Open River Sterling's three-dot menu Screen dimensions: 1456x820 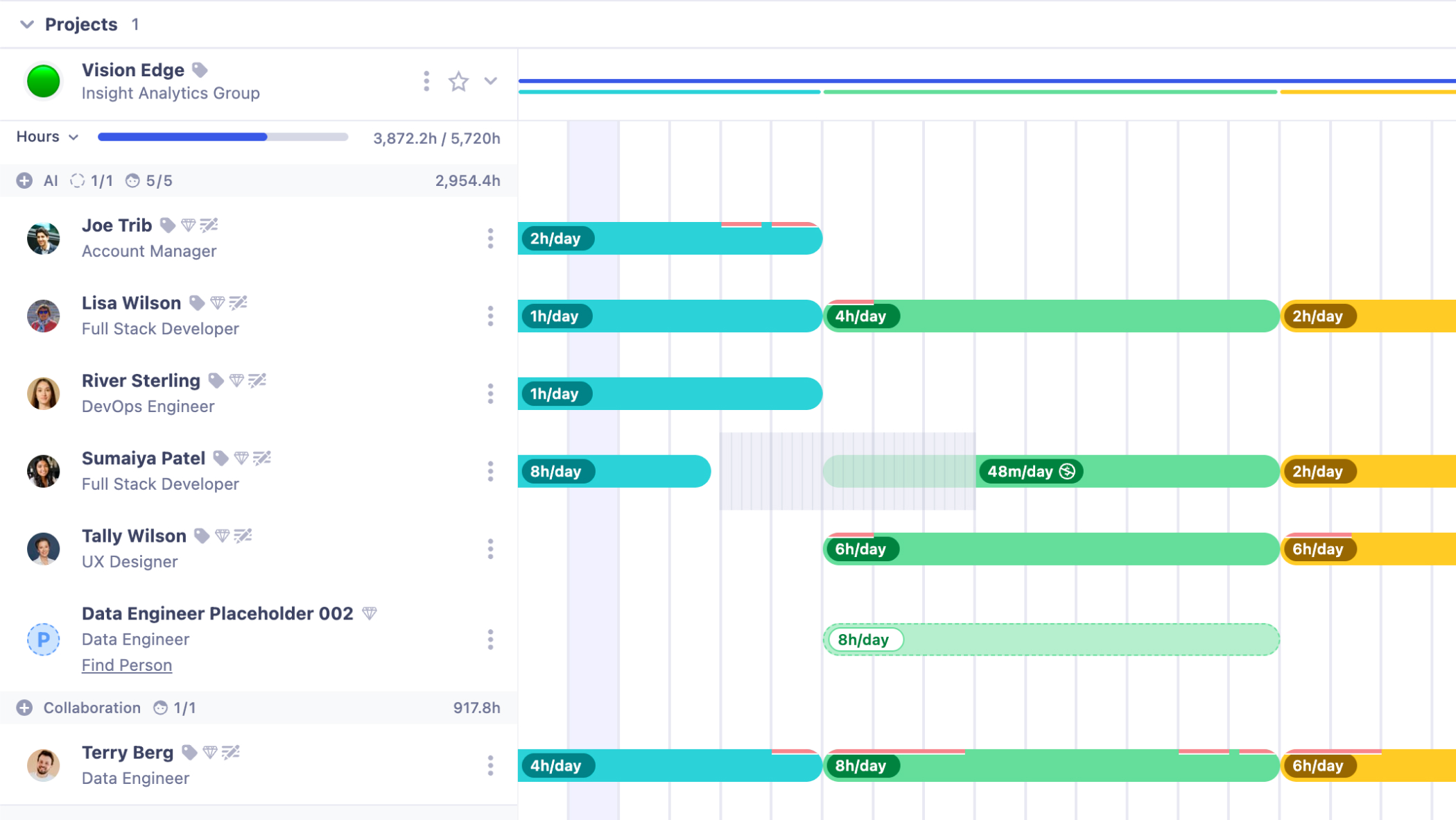(490, 393)
